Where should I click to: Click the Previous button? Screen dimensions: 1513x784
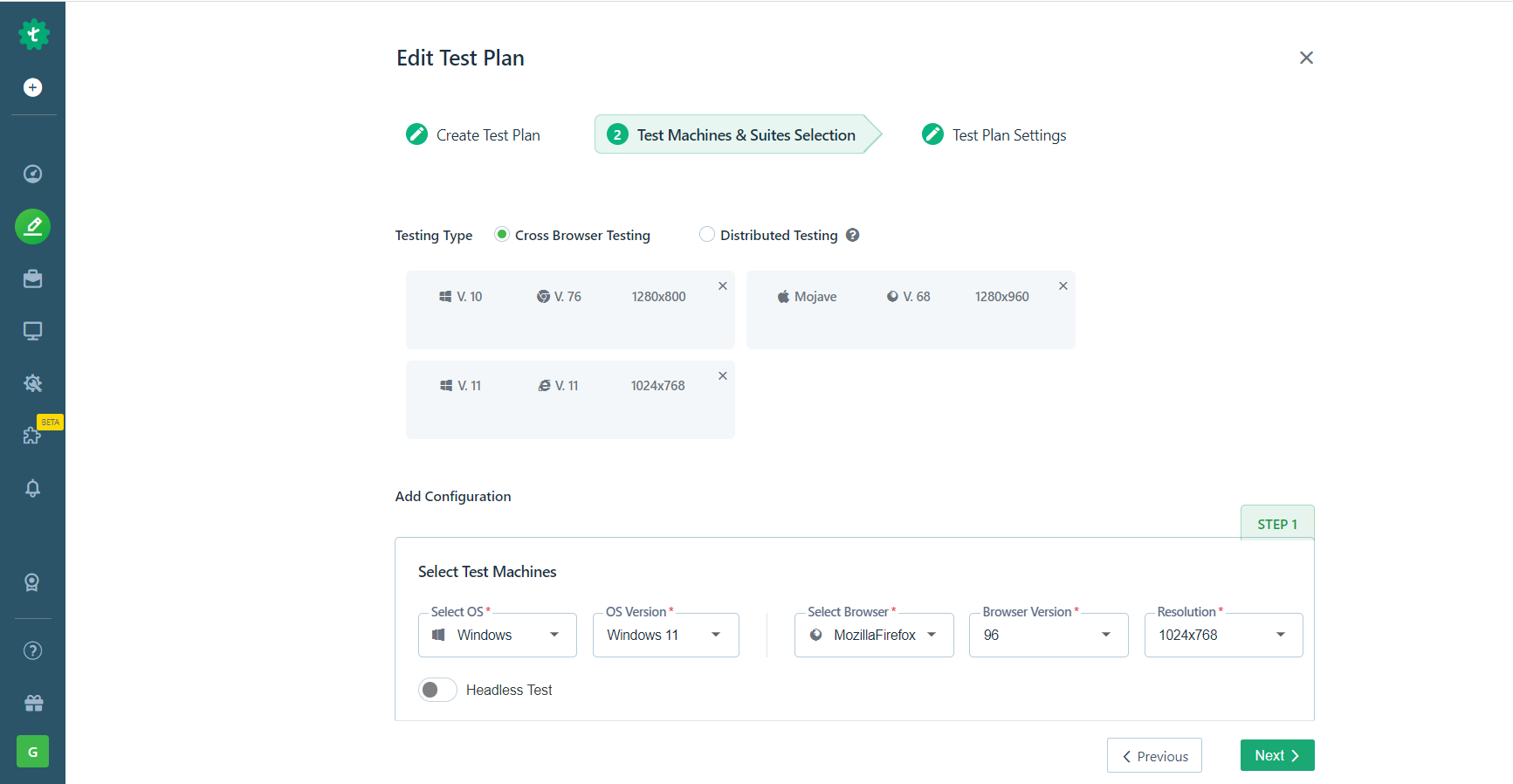click(1154, 756)
